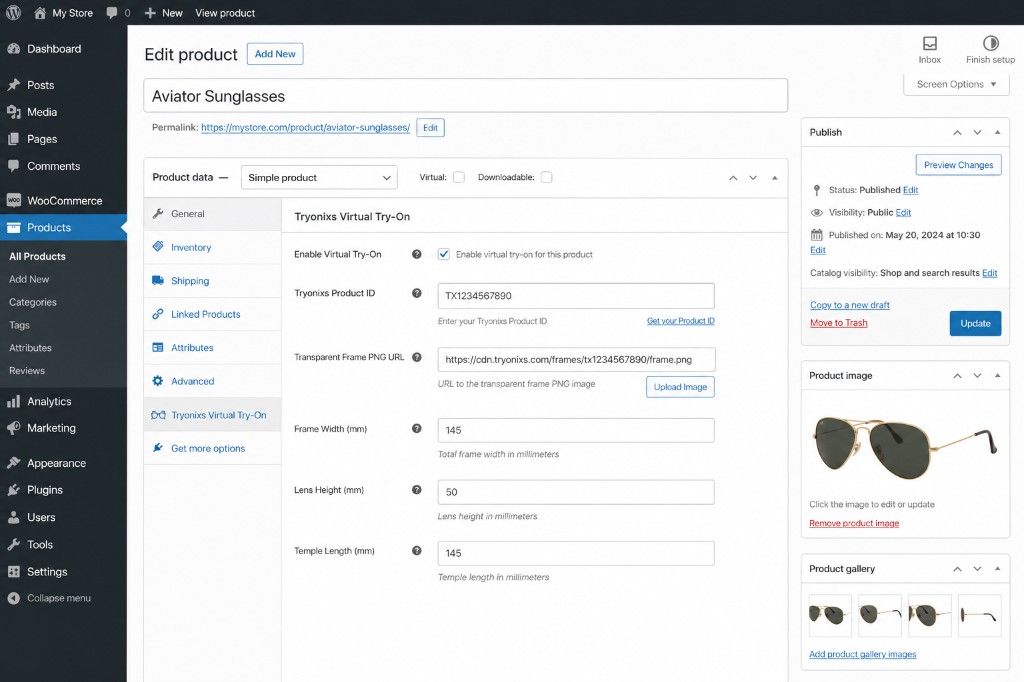
Task: Open Get more options tab
Action: pos(212,448)
